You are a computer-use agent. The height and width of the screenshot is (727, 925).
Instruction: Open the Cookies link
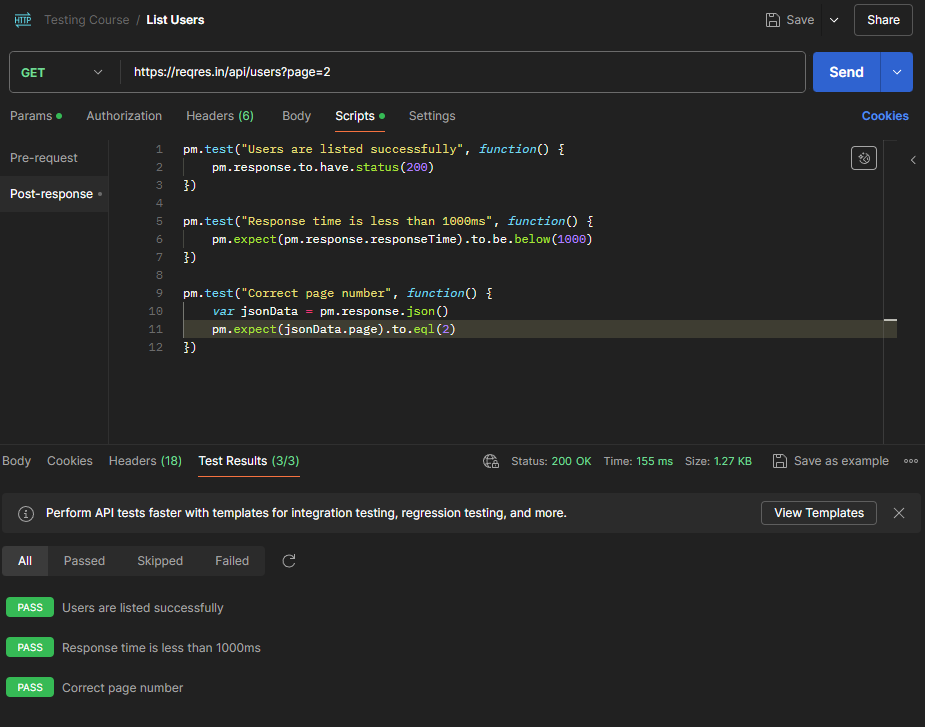tap(885, 116)
